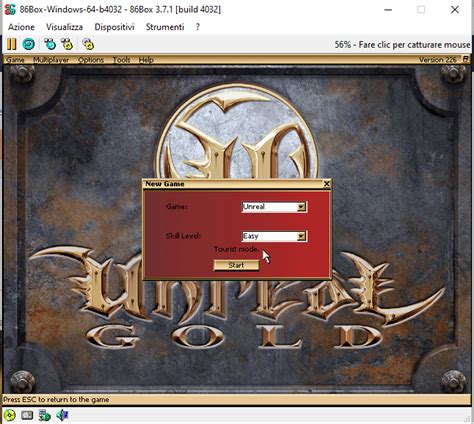Open the Visualizza menu
This screenshot has height=424, width=474.
coord(64,27)
